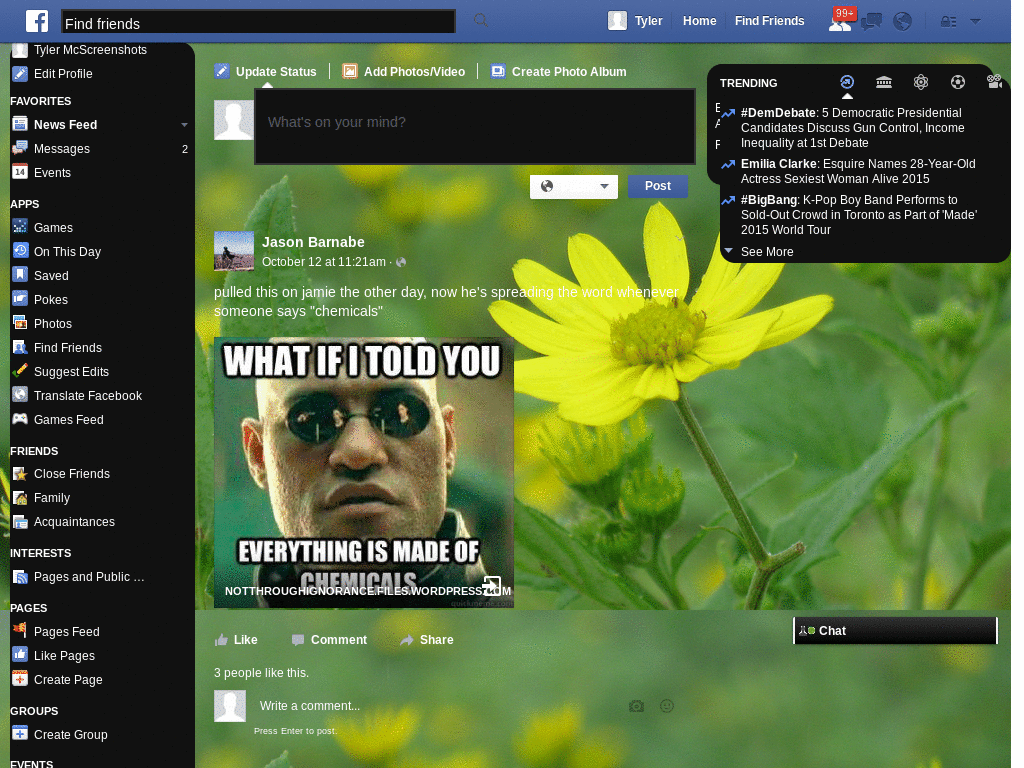Click 3 people like this text
The width and height of the screenshot is (1024, 768).
(x=262, y=673)
